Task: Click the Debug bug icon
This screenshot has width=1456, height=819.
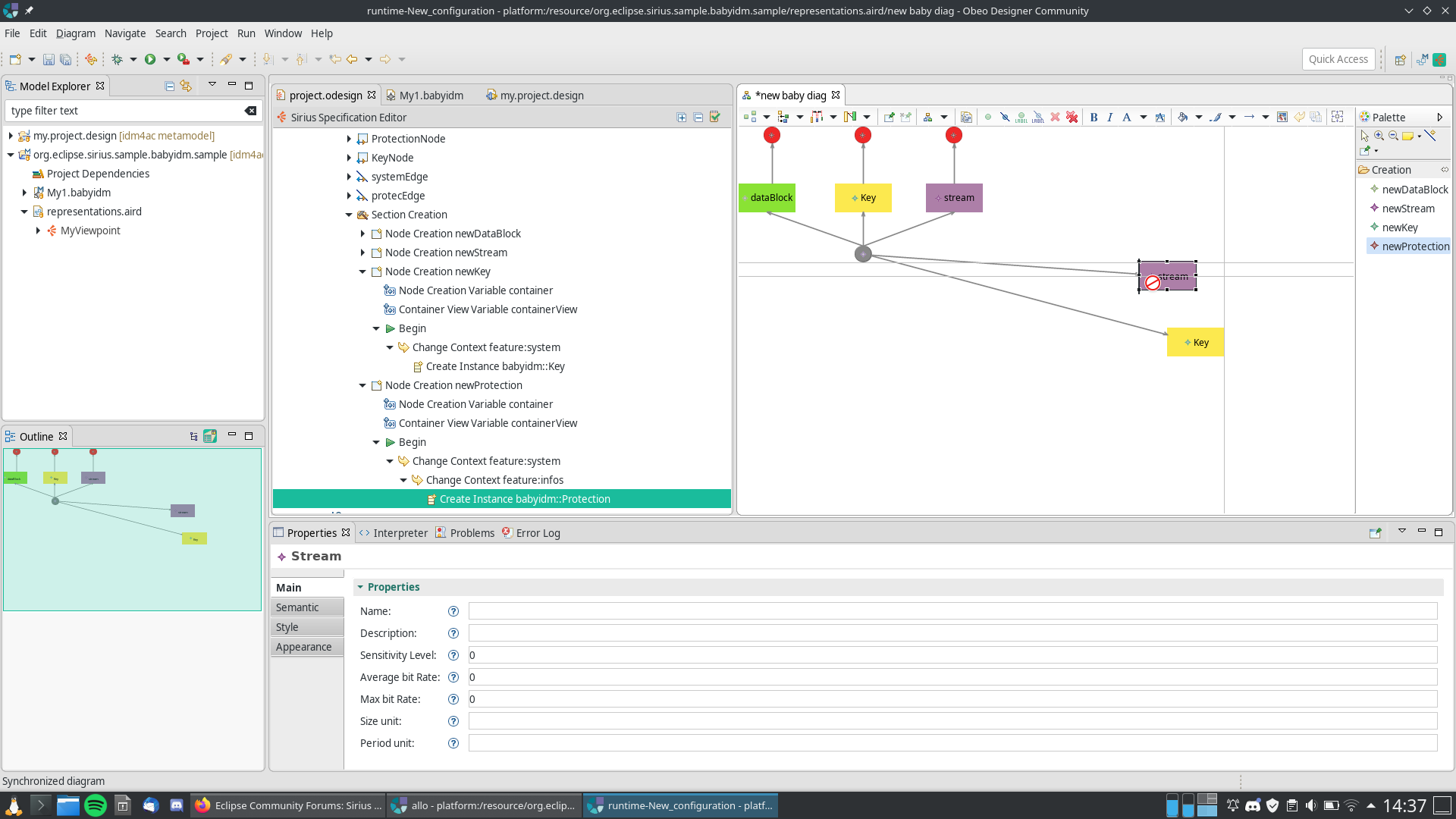Action: (x=117, y=59)
